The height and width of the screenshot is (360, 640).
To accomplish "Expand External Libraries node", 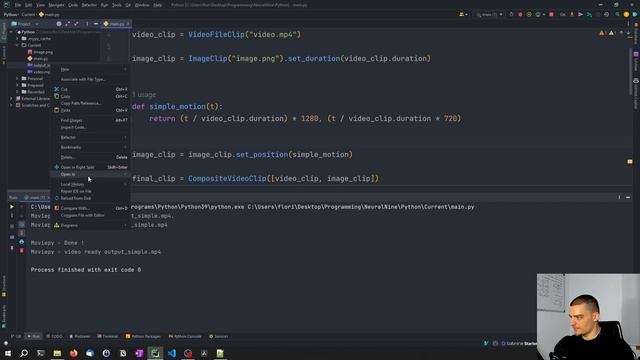I will tap(11, 98).
